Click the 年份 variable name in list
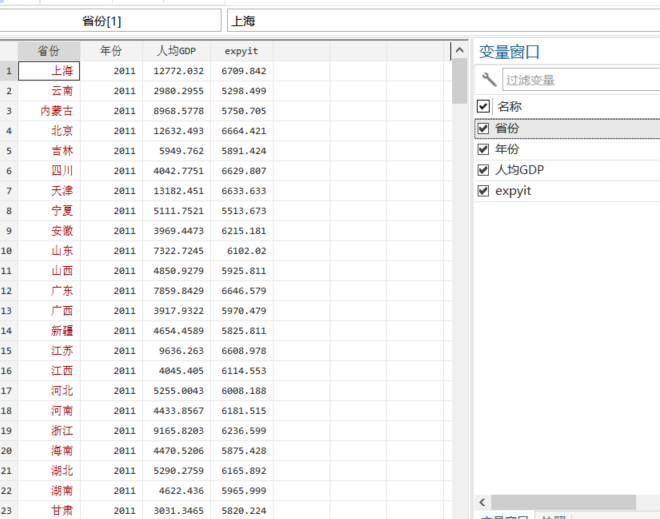660x519 pixels. (507, 149)
